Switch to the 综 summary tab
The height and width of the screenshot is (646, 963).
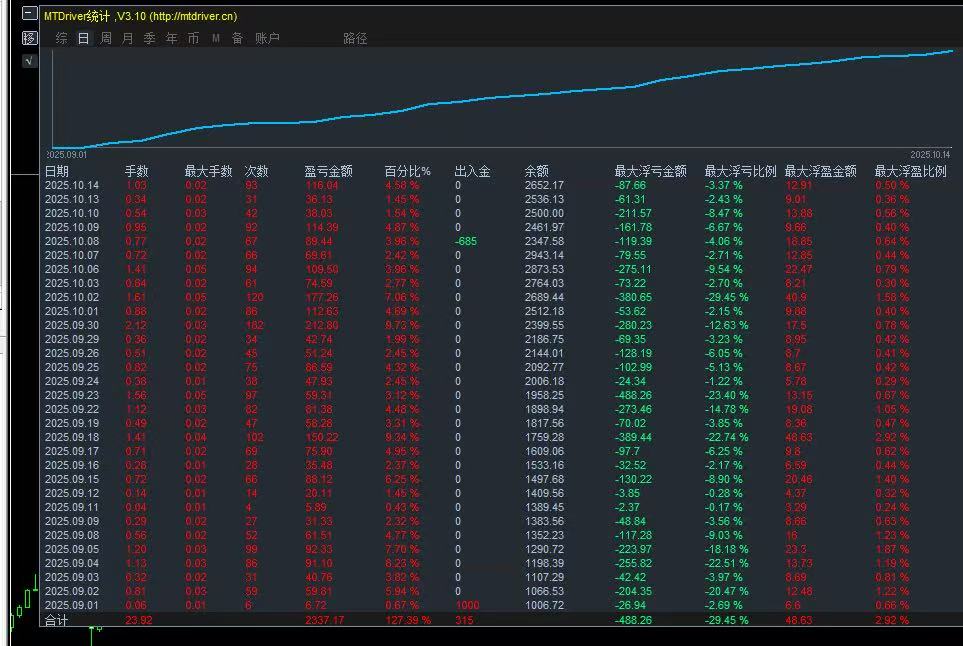click(x=61, y=38)
